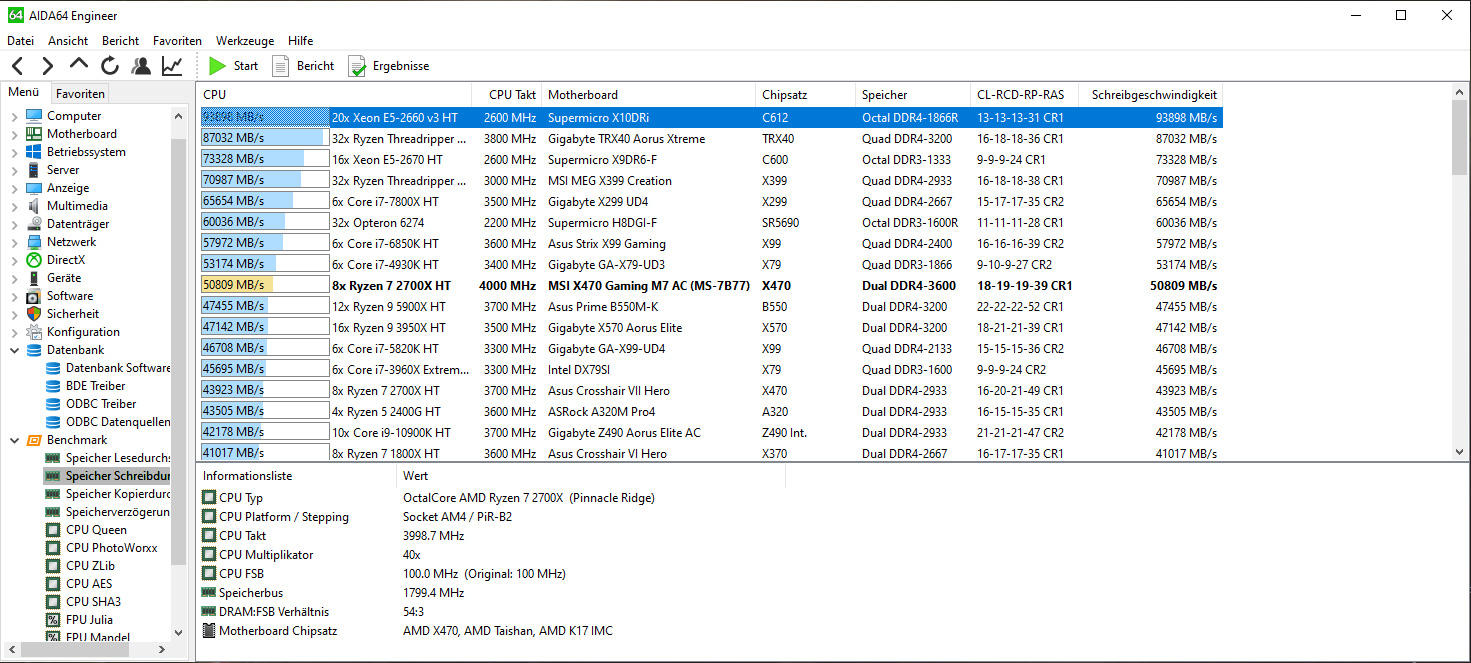
Task: Select the Sicherheit shield icon in the tree
Action: tap(34, 314)
